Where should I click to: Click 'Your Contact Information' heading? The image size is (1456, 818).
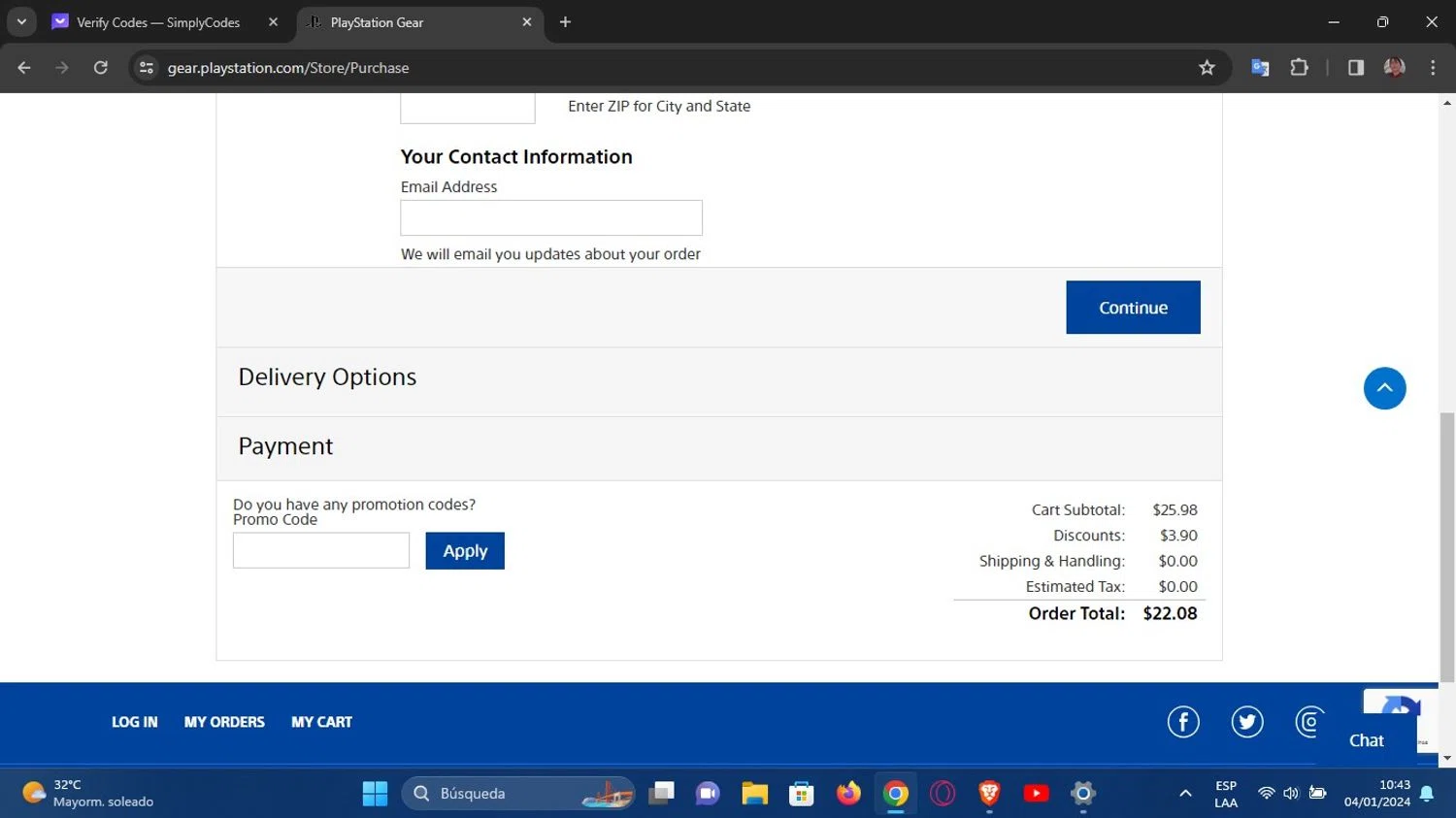[516, 157]
